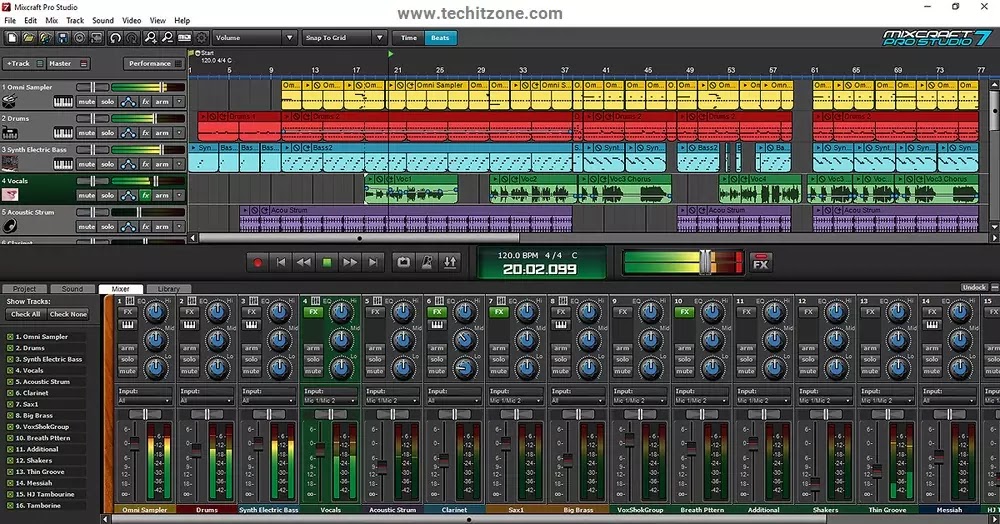Click the Rewind double-arrow button
This screenshot has width=1000, height=524.
point(304,262)
